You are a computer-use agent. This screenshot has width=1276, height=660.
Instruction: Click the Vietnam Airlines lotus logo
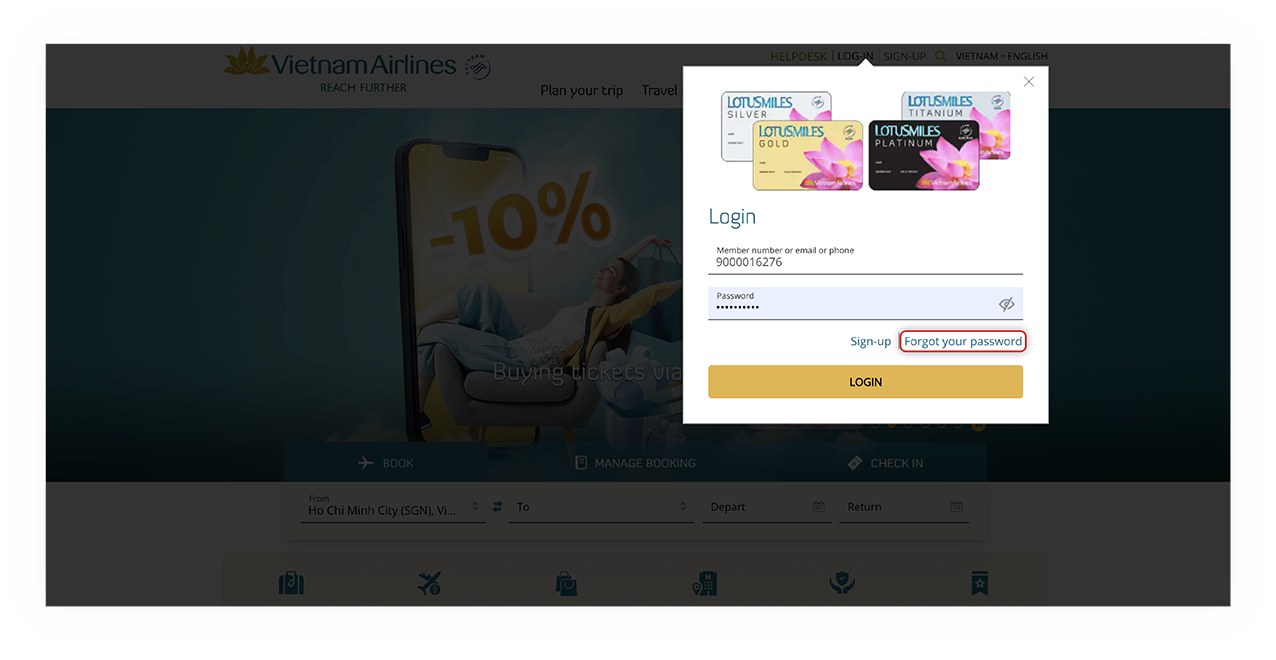click(246, 62)
